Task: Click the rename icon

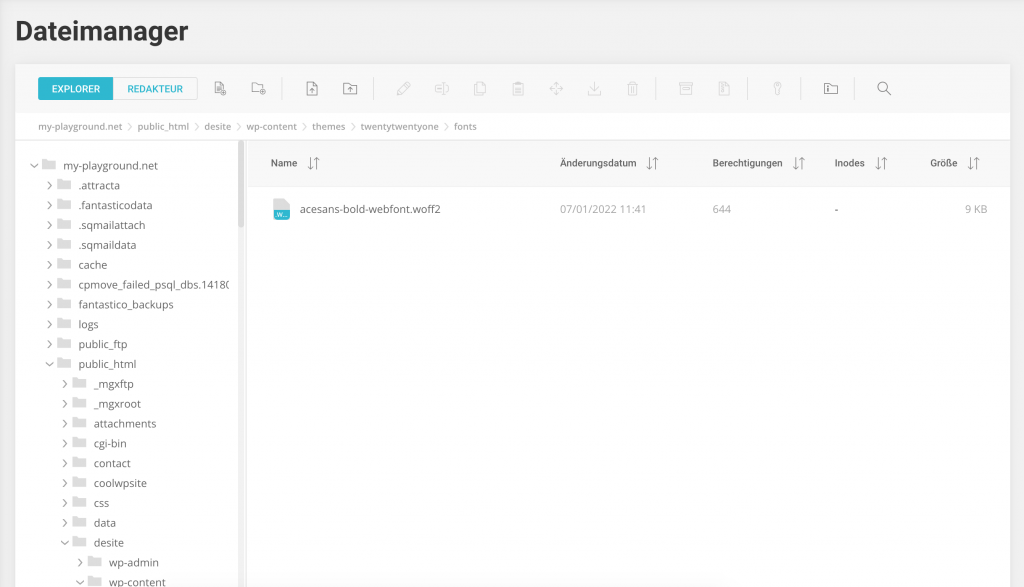Action: click(x=441, y=88)
